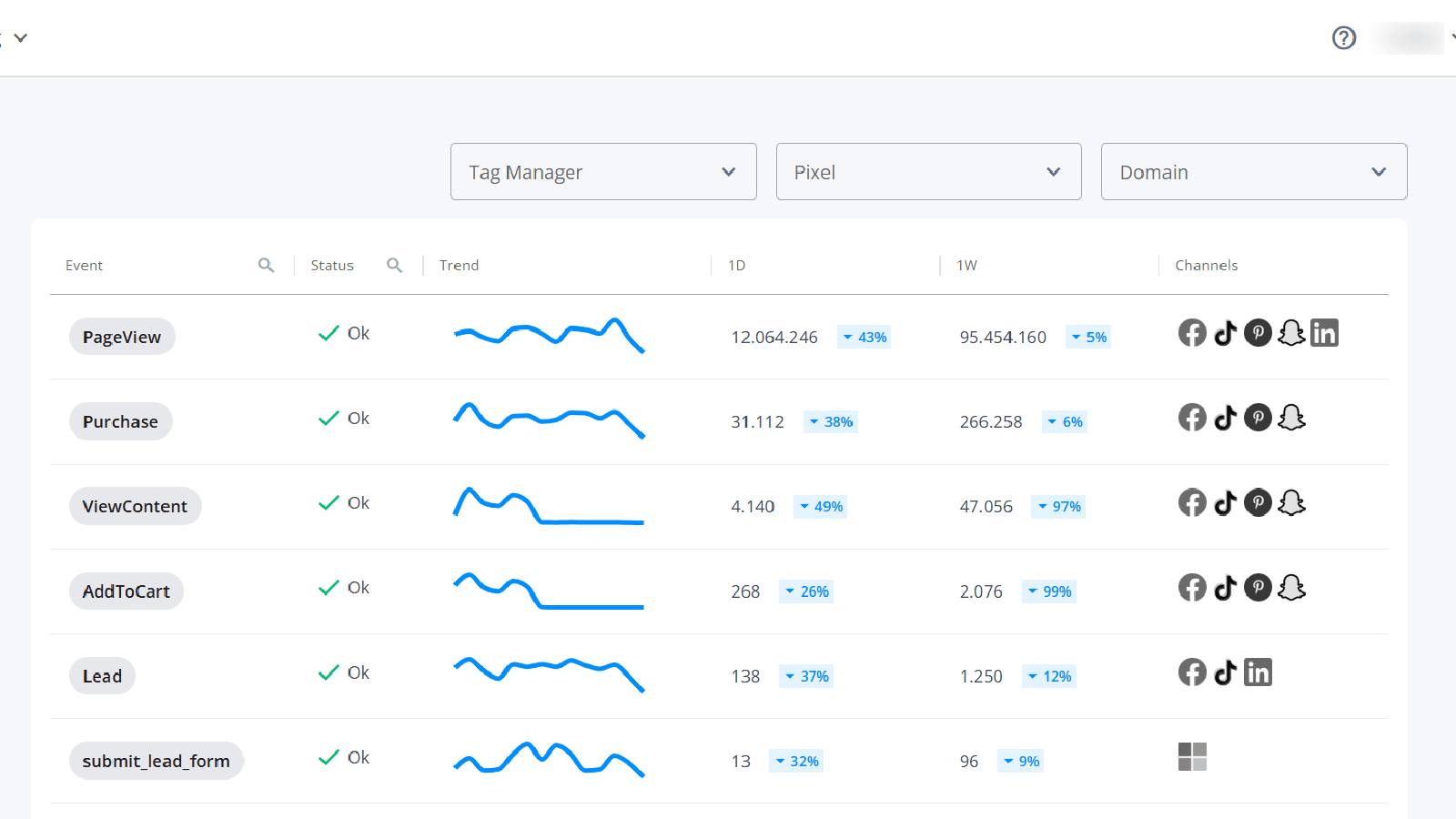
Task: Click the search icon beside the Status header
Action: pyautogui.click(x=395, y=265)
